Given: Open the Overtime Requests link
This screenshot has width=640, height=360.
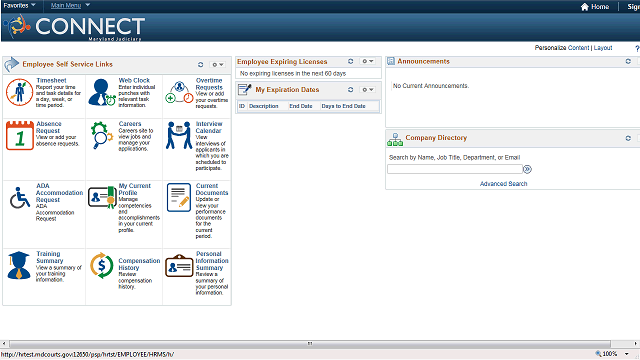Looking at the screenshot, I should pos(209,84).
